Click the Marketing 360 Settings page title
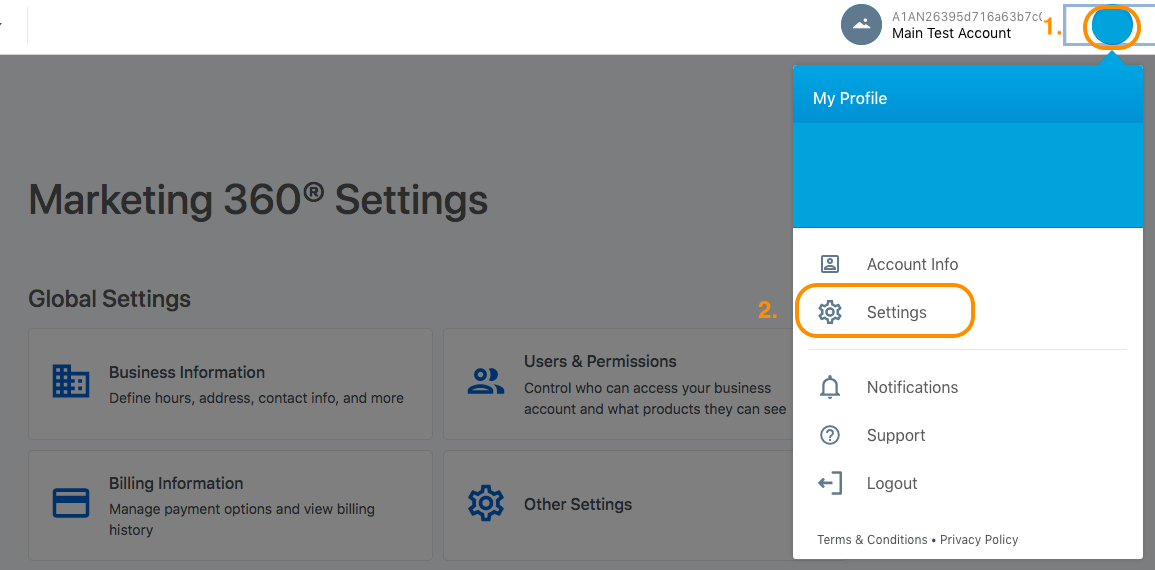The height and width of the screenshot is (570, 1155). point(258,198)
